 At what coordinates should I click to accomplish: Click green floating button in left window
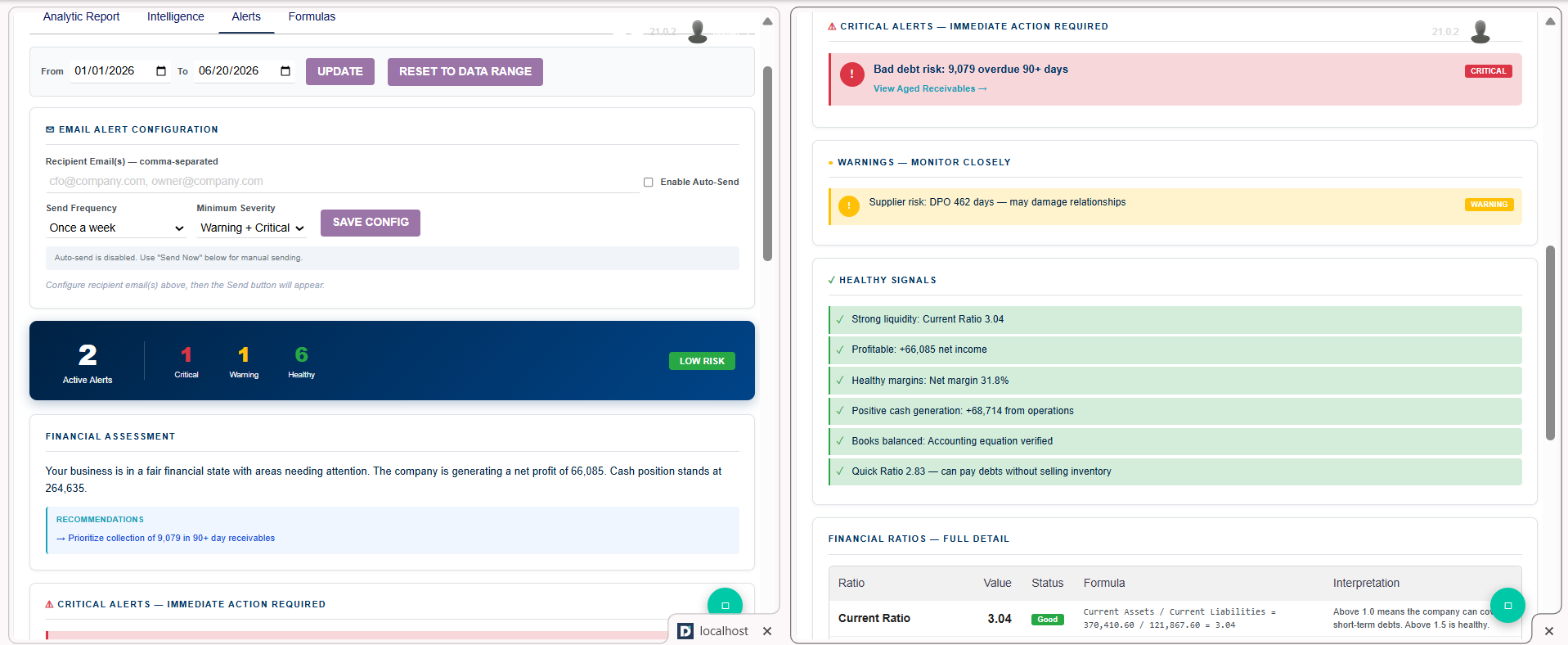pos(725,605)
